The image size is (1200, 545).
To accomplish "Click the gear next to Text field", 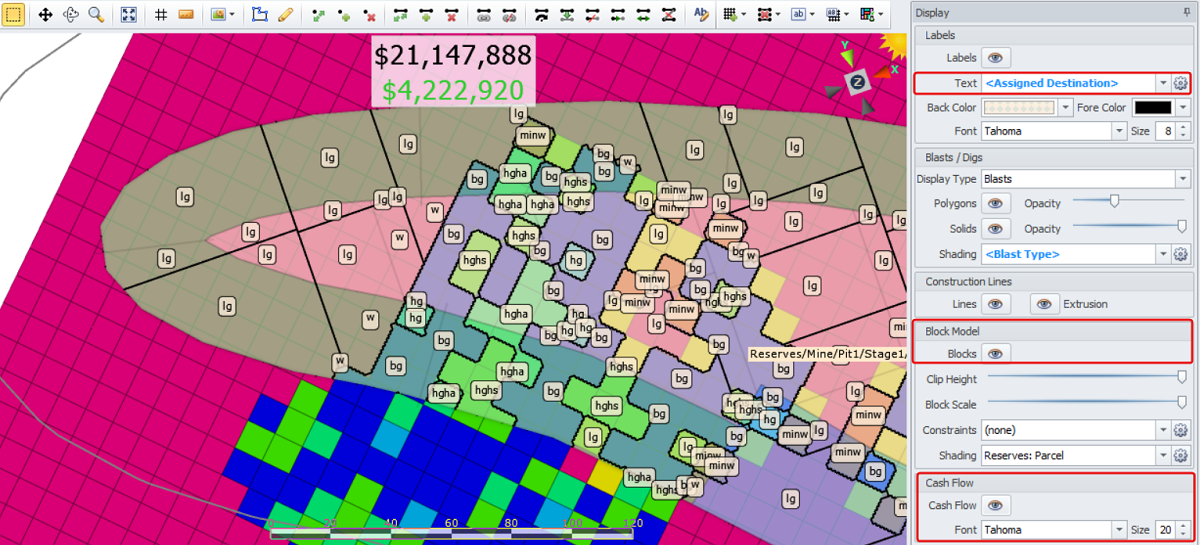I will (x=1180, y=83).
